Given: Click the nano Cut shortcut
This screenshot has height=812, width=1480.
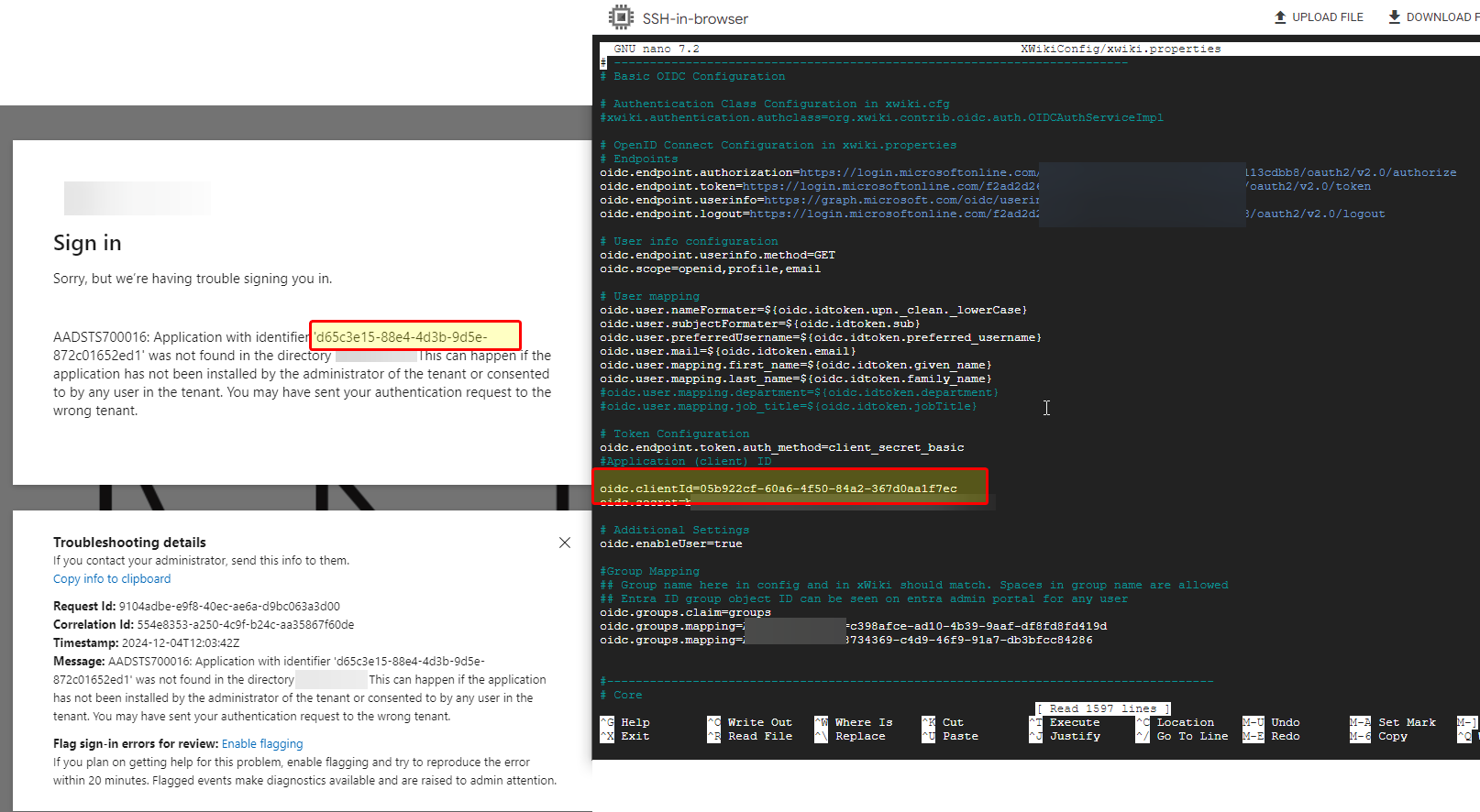Looking at the screenshot, I should click(943, 722).
